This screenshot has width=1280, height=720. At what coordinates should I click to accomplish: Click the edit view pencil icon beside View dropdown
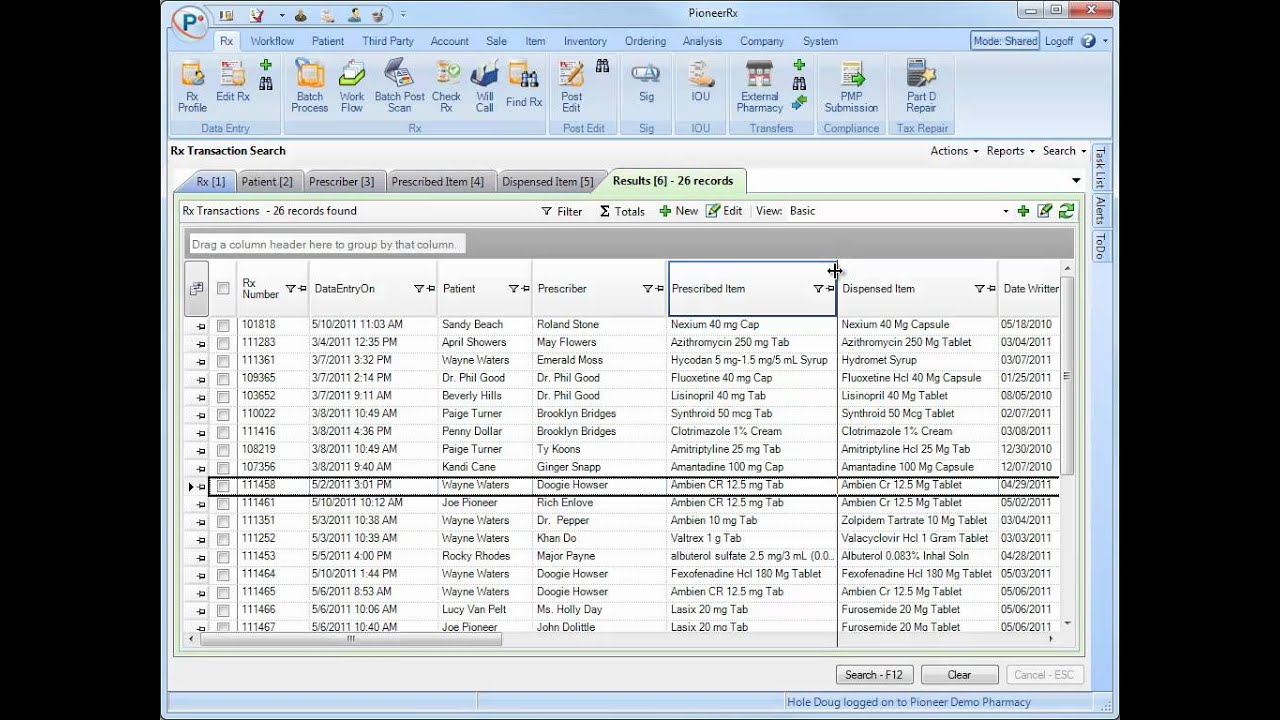click(x=1045, y=211)
